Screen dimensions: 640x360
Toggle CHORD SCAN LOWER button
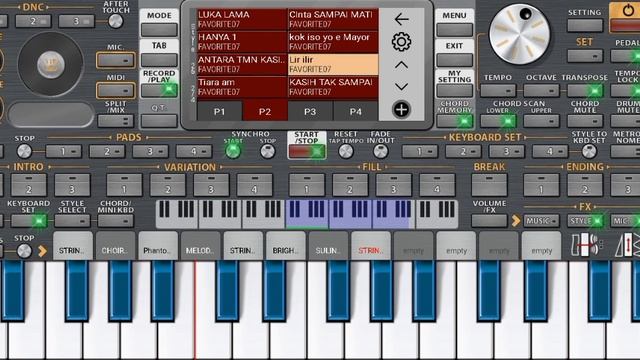click(498, 121)
